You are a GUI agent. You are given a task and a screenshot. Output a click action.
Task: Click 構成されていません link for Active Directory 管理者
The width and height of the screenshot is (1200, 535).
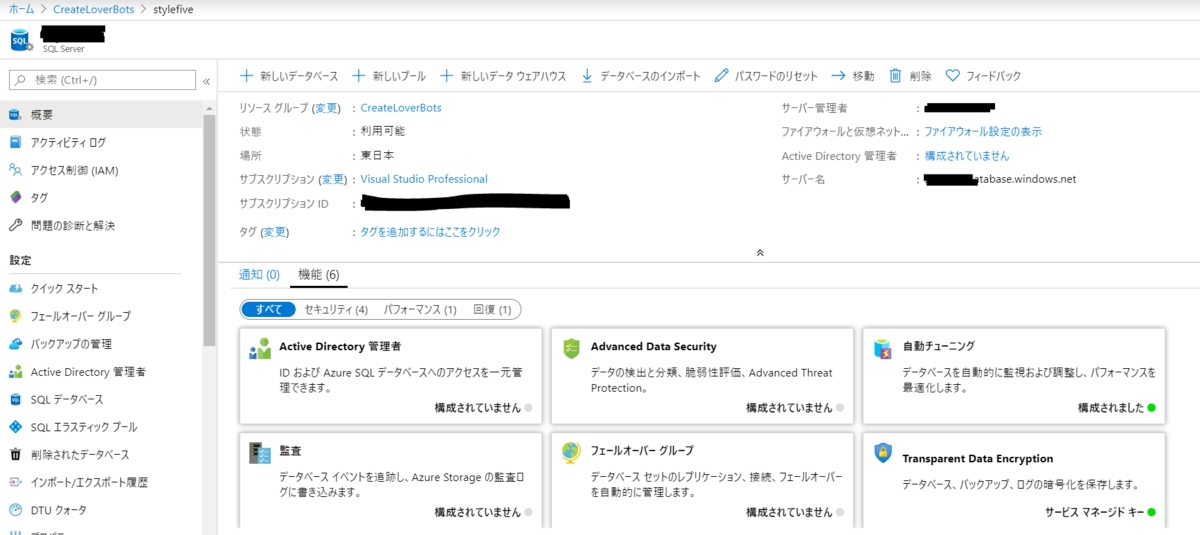(x=967, y=156)
